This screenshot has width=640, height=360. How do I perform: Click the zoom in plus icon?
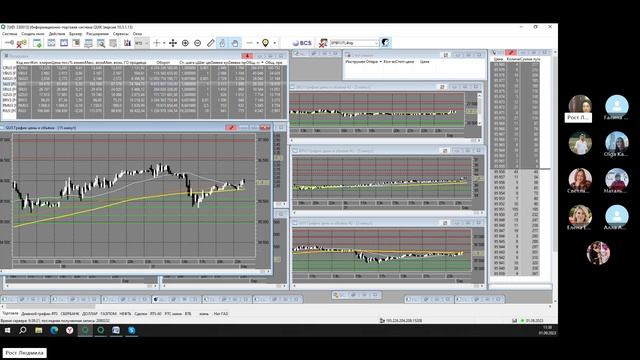185,43
